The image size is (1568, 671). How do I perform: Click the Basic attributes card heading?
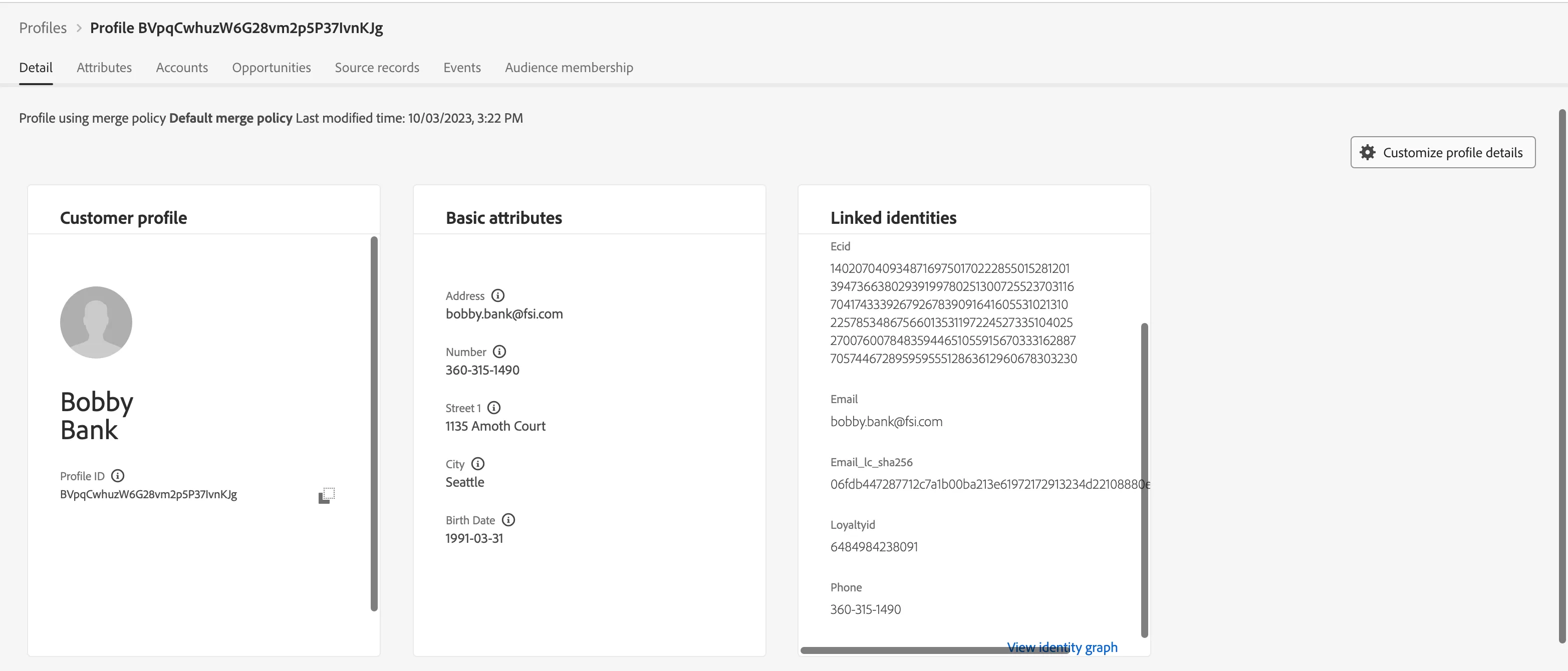503,218
